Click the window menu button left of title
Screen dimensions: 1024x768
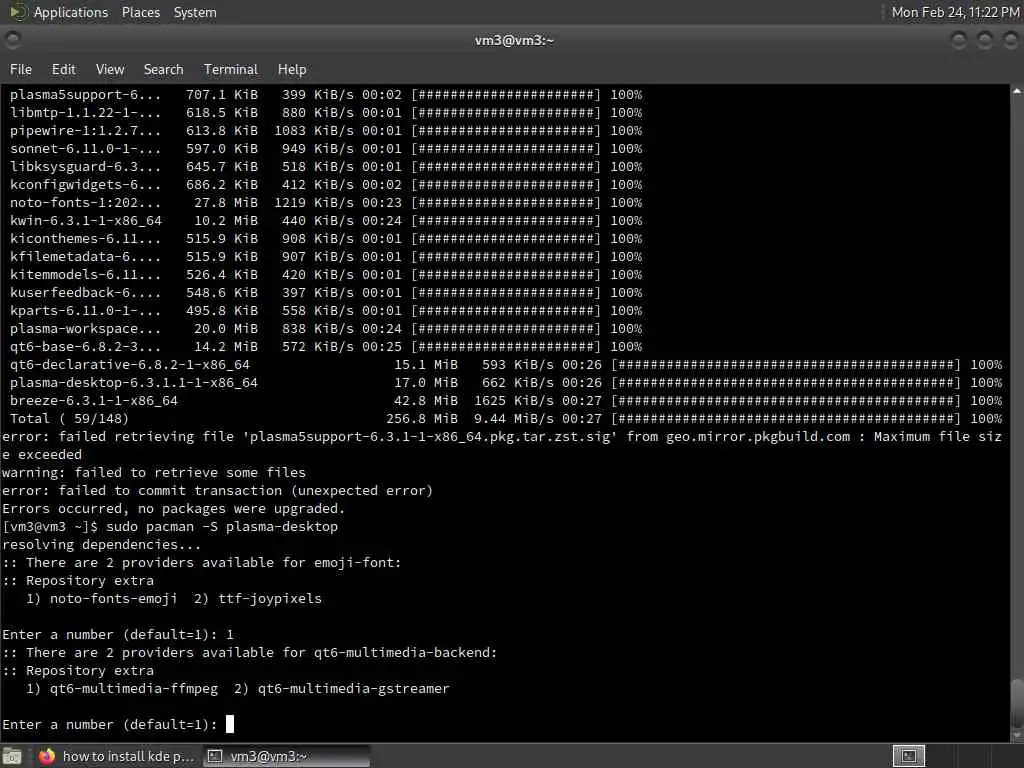pyautogui.click(x=12, y=40)
